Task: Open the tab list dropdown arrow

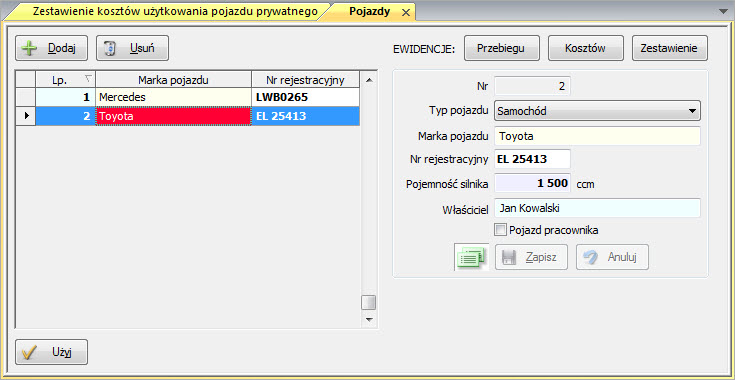Action: [722, 12]
